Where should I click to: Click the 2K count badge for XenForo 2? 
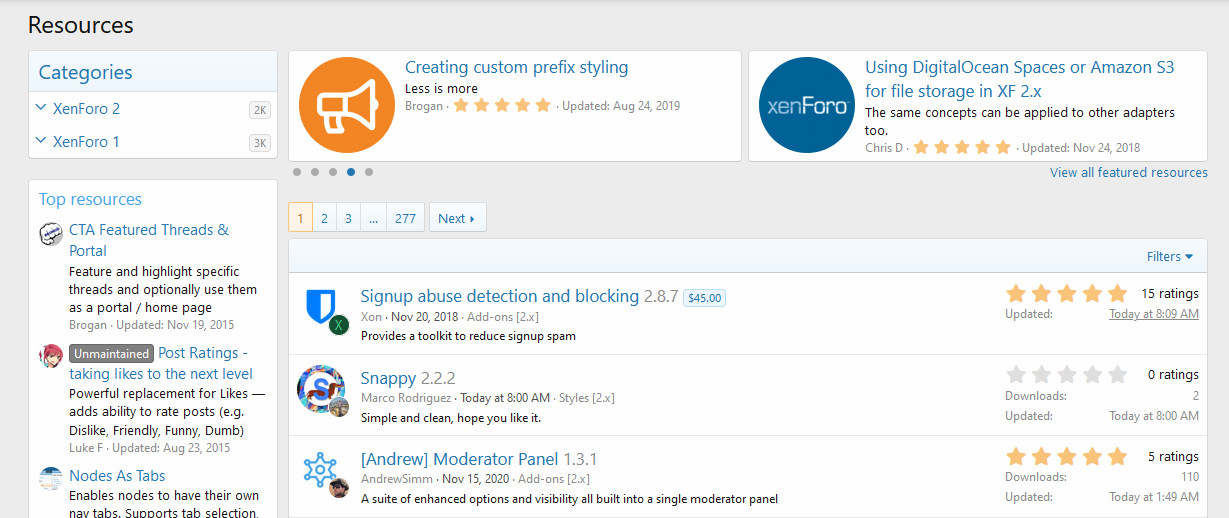(x=260, y=110)
